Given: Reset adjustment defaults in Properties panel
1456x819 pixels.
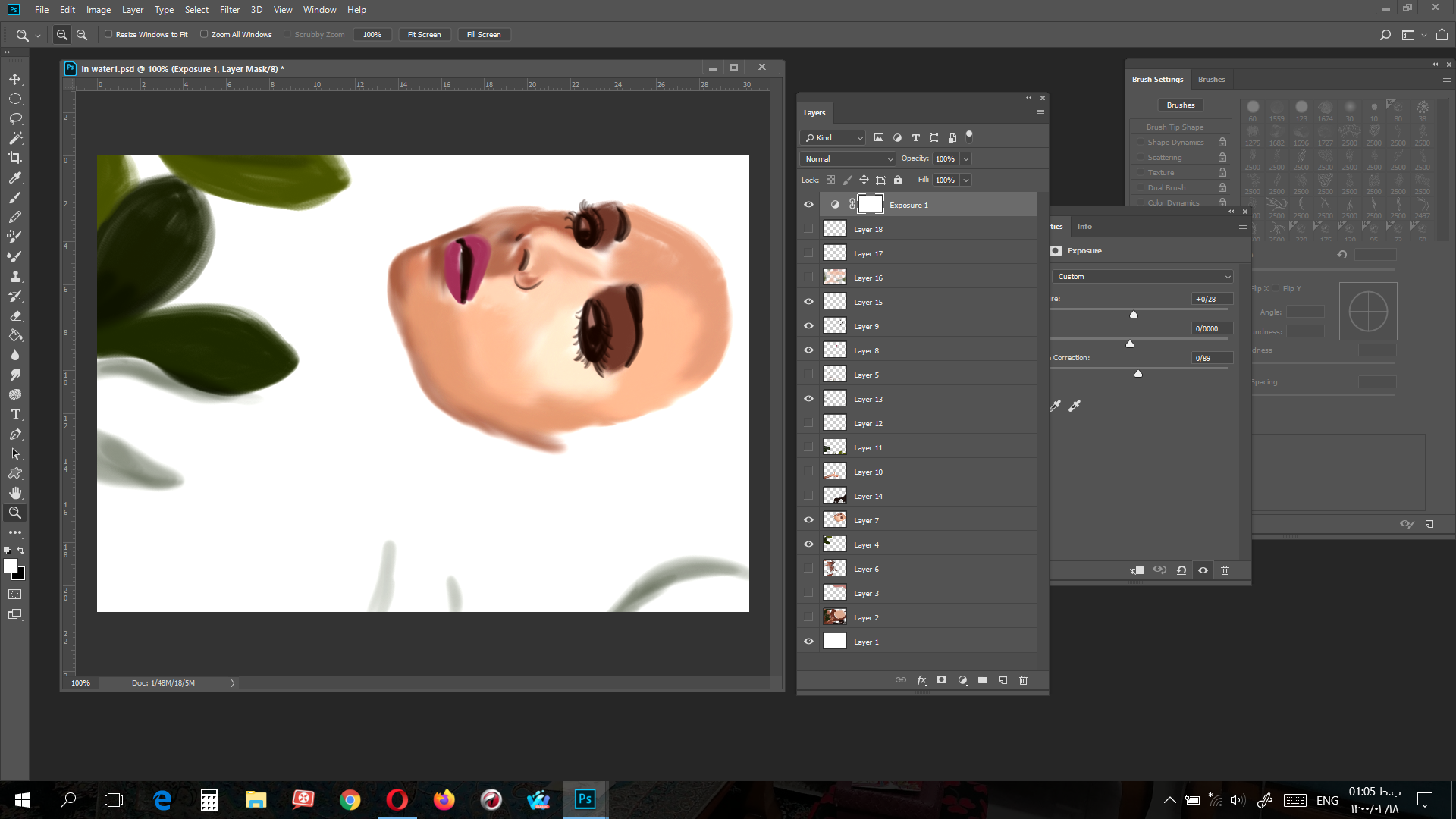Looking at the screenshot, I should click(x=1181, y=570).
